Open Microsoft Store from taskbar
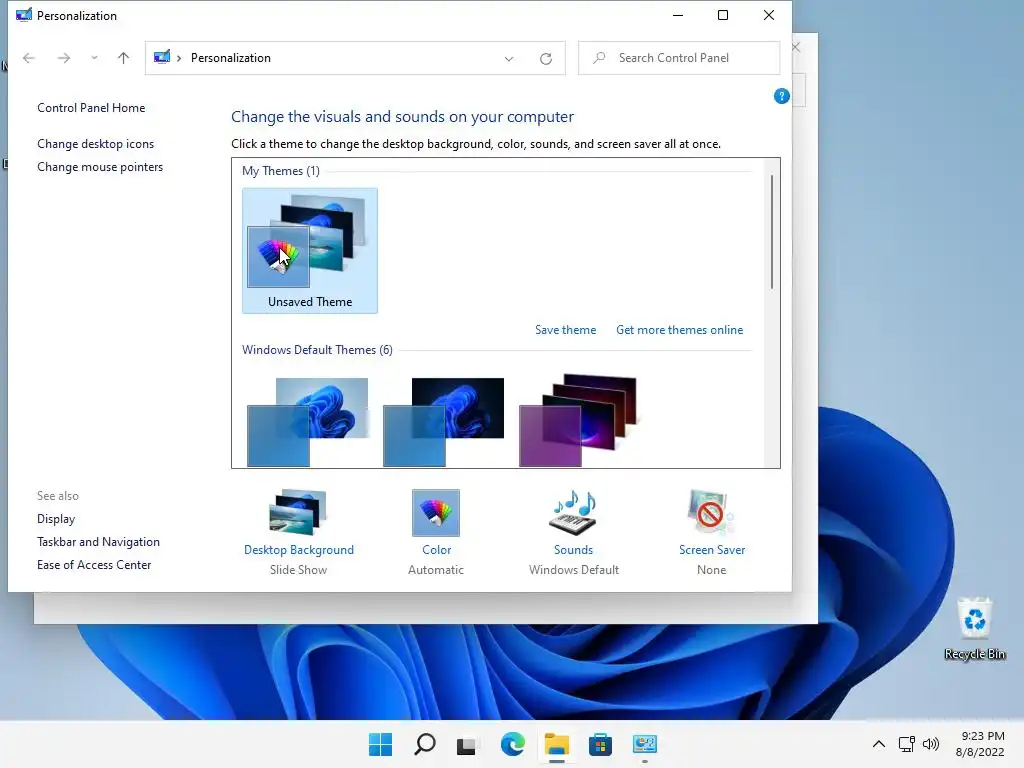The width and height of the screenshot is (1024, 768). coord(600,744)
